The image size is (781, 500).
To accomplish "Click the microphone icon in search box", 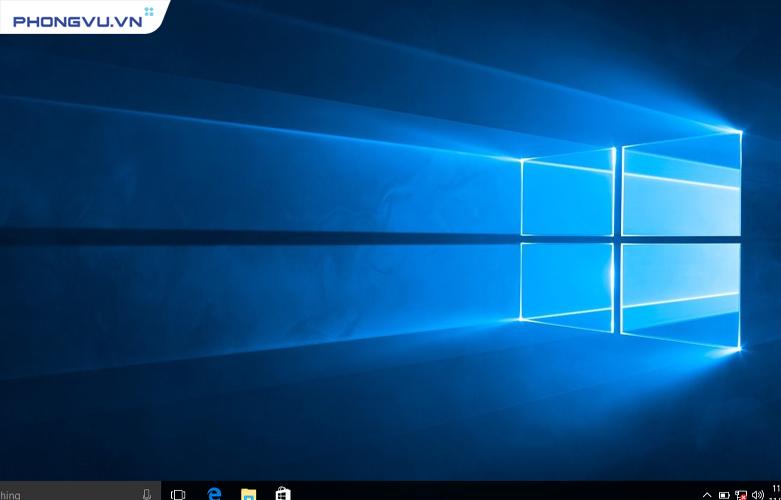I will 146,494.
